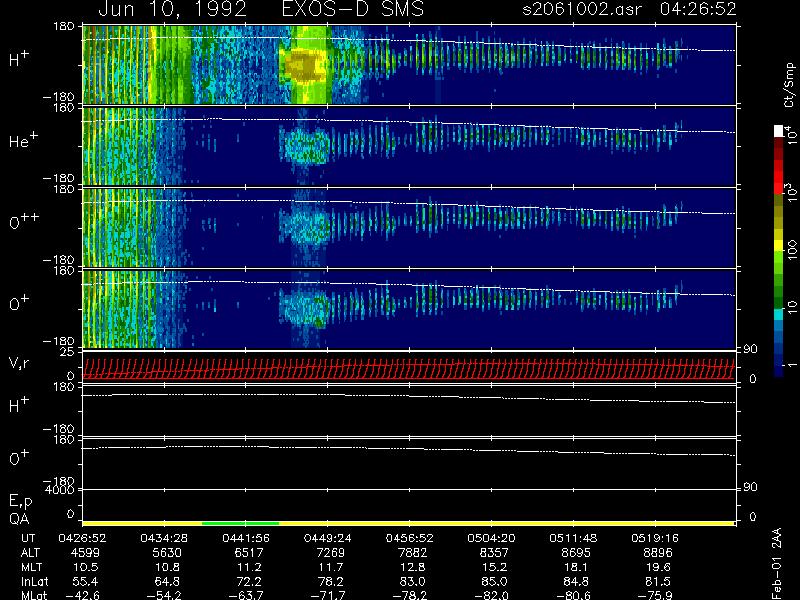Click the 'UT' row label
This screenshot has height=600, width=800.
click(x=29, y=538)
